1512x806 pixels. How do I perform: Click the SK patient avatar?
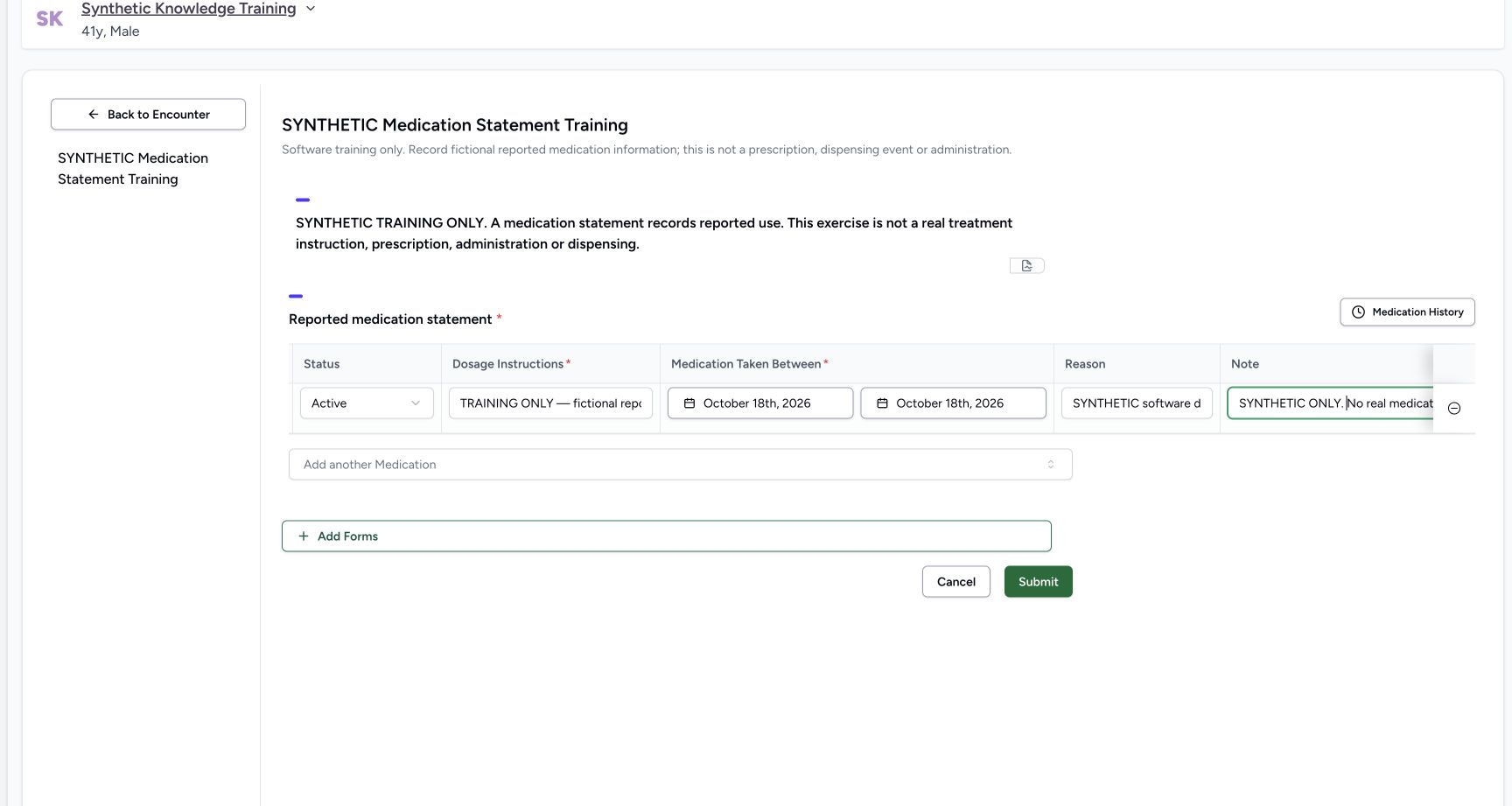[50, 18]
